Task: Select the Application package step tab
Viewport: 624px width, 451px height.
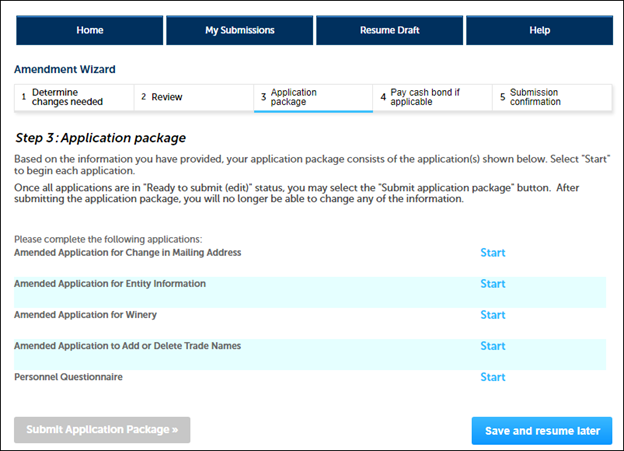Action: coord(313,97)
